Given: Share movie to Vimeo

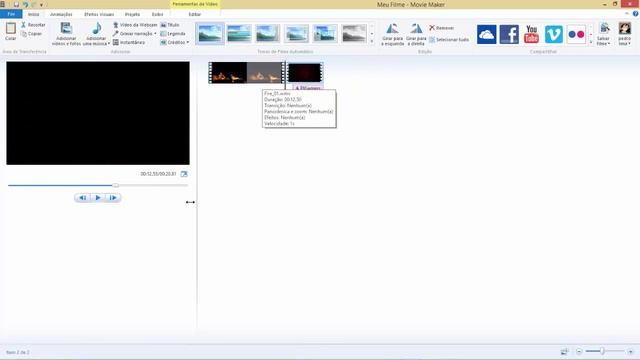Looking at the screenshot, I should tap(554, 34).
